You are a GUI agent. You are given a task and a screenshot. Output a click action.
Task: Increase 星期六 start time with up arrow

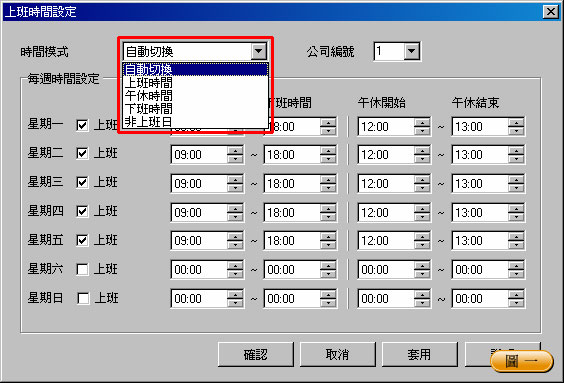point(235,265)
